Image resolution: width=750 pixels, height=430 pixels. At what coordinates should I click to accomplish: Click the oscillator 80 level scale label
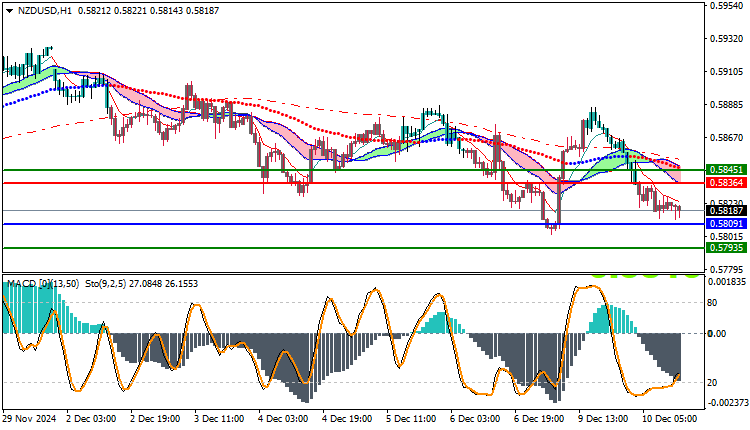[712, 303]
